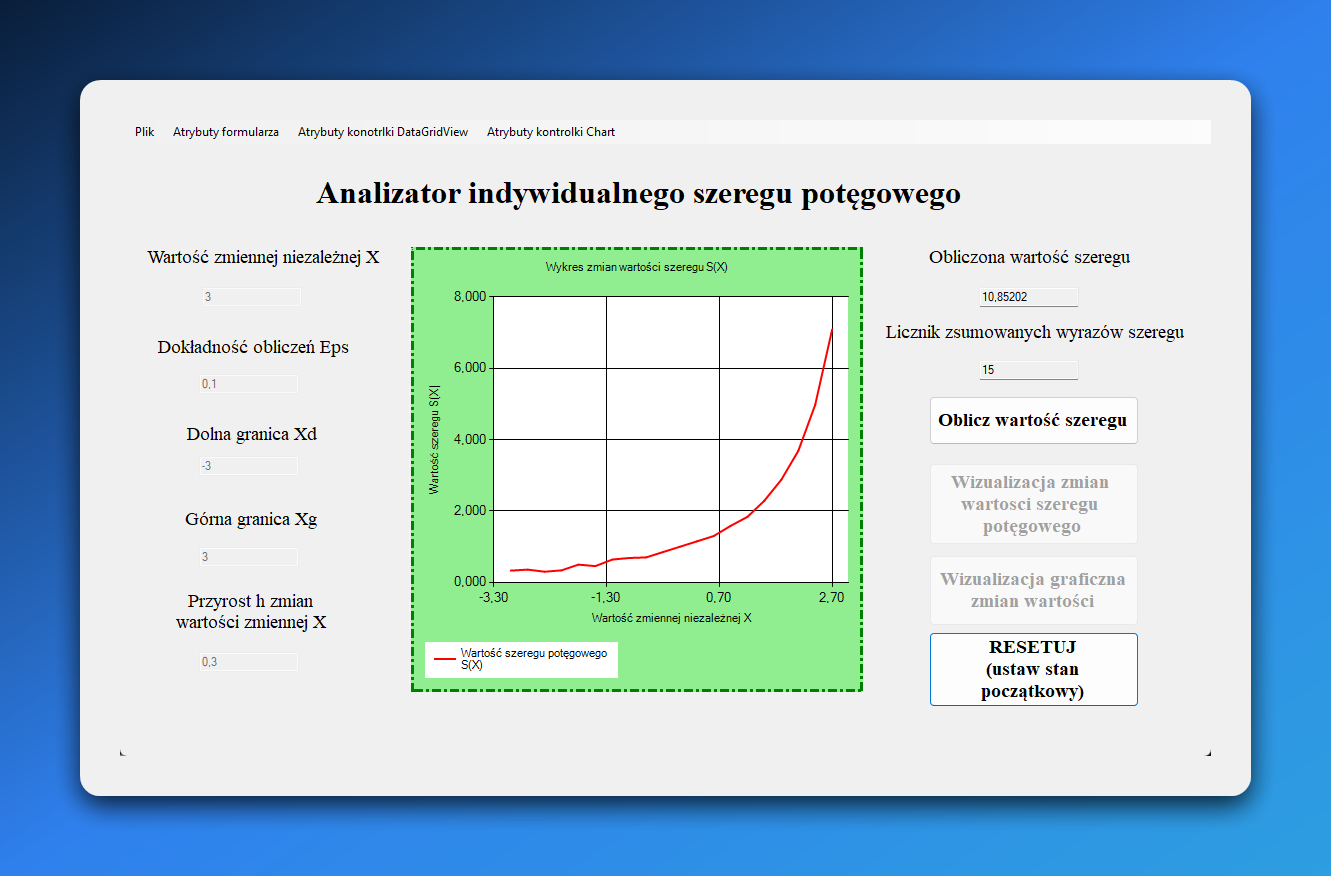
Task: Click vertical axis title Wartość szeregu S(X)
Action: tap(434, 440)
